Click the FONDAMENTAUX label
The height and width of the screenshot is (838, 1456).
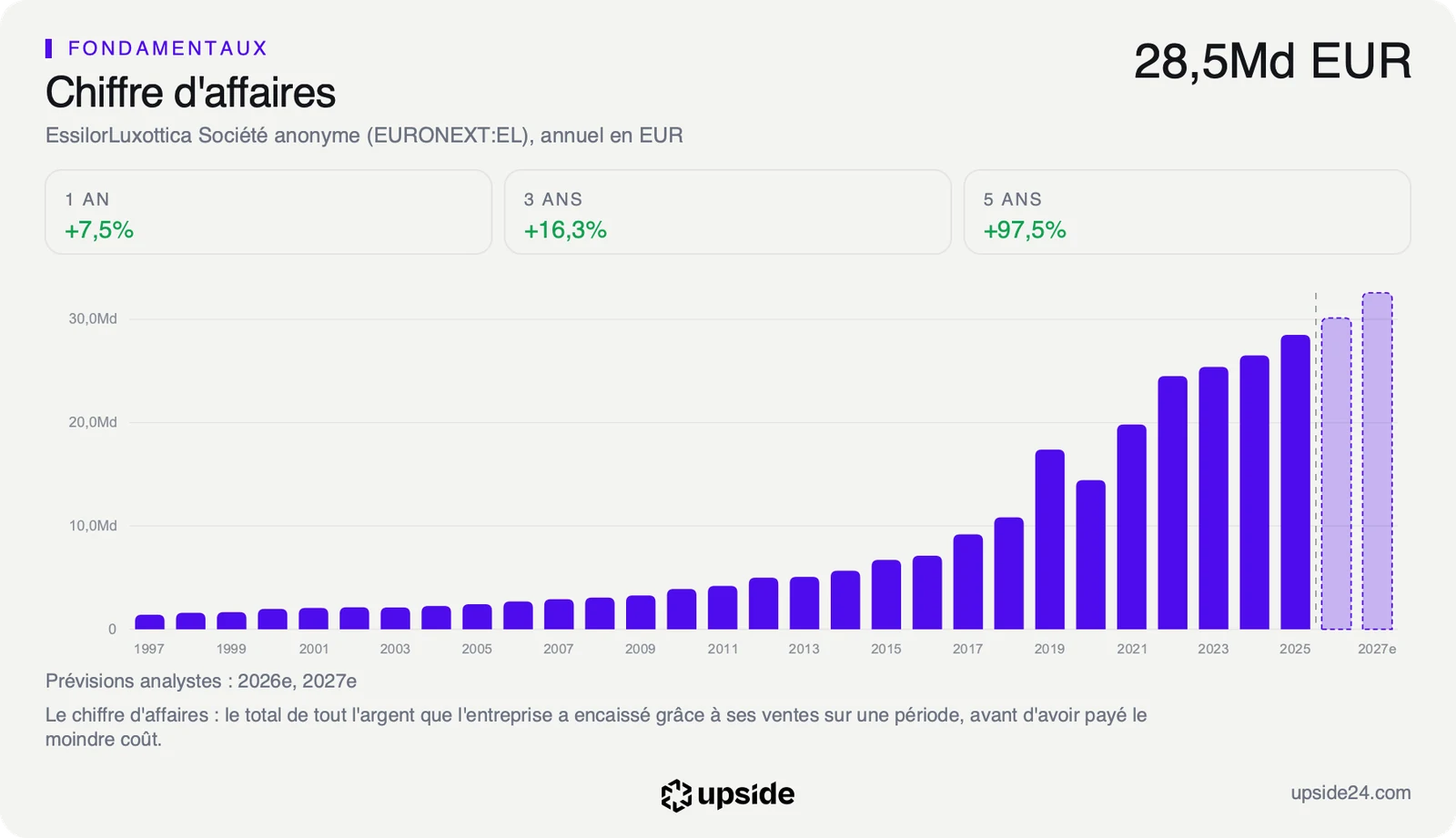click(167, 48)
